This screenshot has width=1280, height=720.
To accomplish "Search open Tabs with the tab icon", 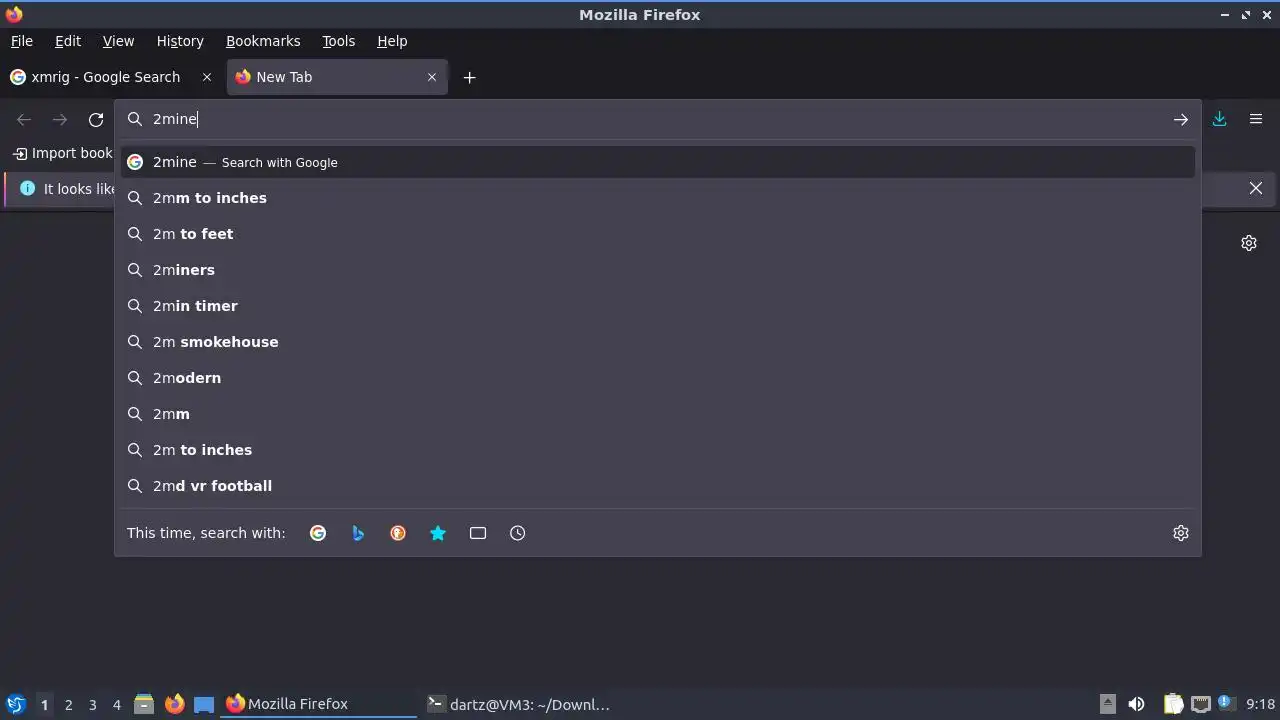I will pos(478,533).
